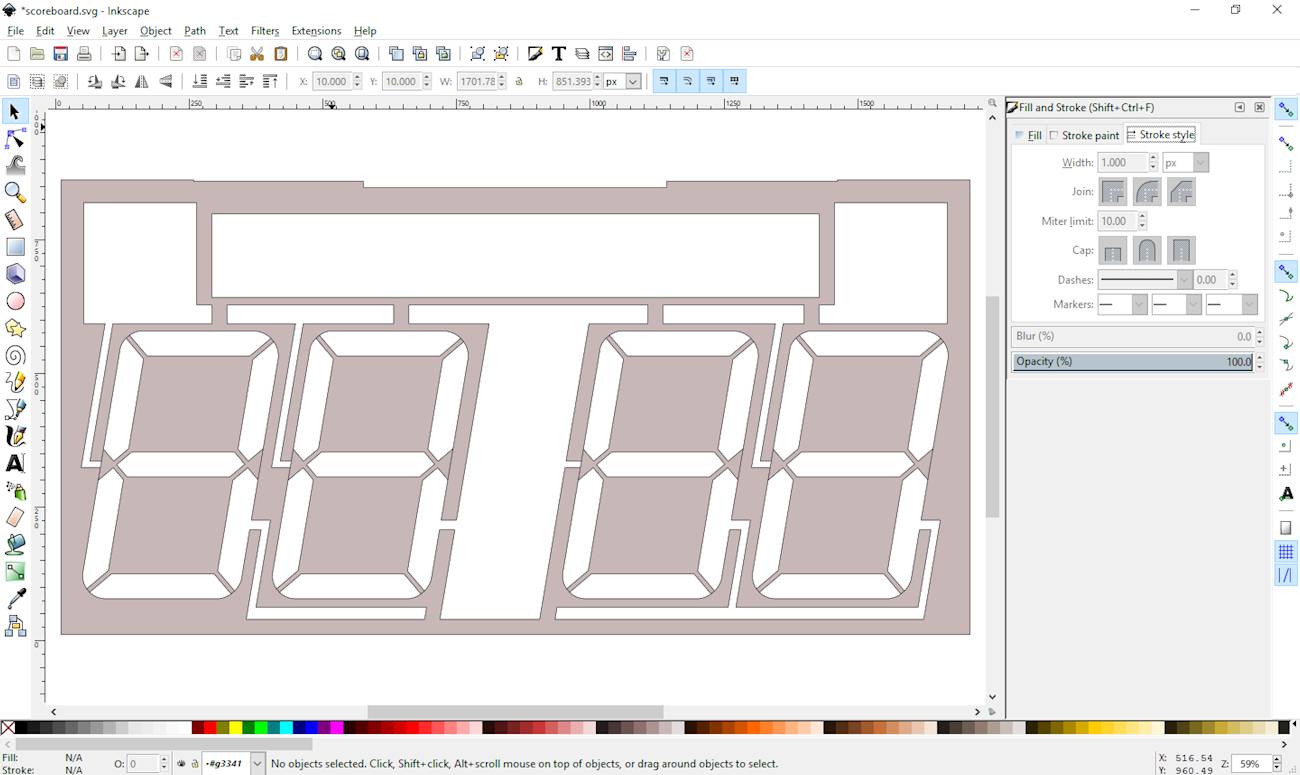
Task: Select the Node editing tool
Action: [15, 138]
